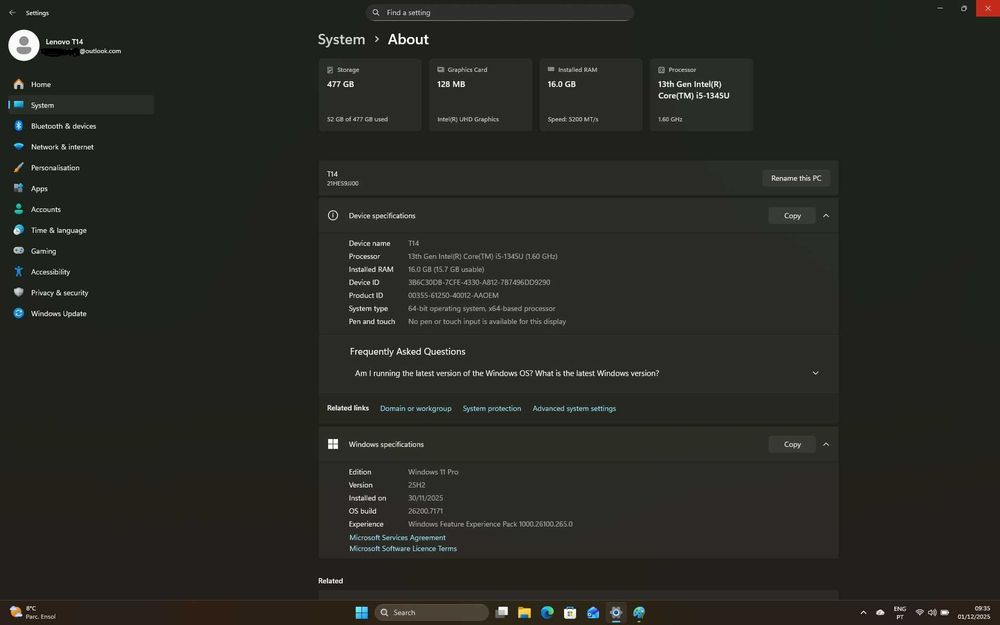This screenshot has width=1000, height=625.
Task: Open the ENG PT language switcher
Action: point(899,612)
